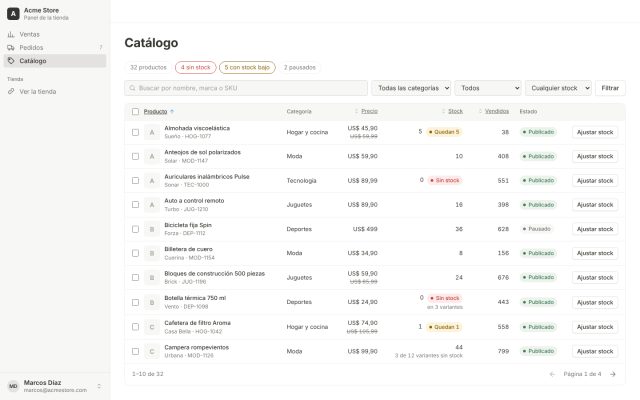
Task: Filter by 2 pausados chip
Action: [300, 67]
